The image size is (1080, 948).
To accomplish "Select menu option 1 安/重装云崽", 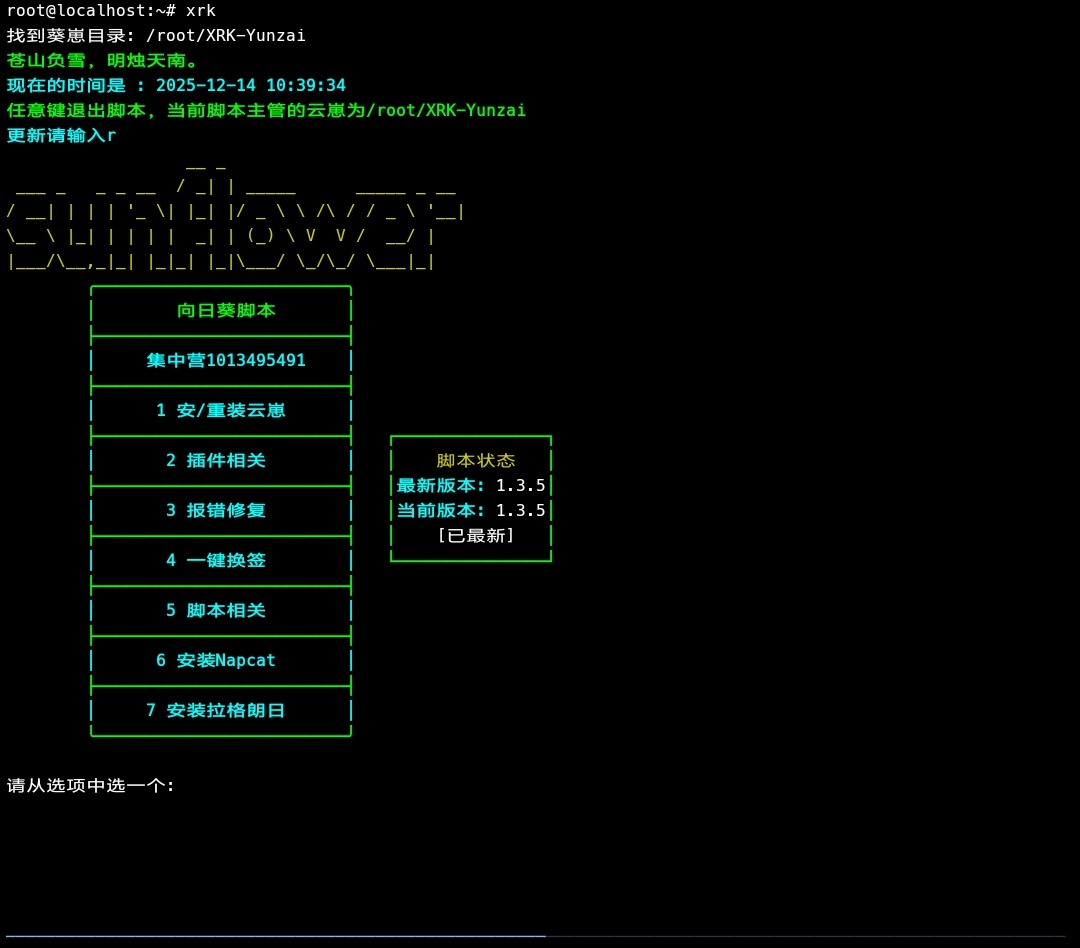I will pyautogui.click(x=221, y=411).
